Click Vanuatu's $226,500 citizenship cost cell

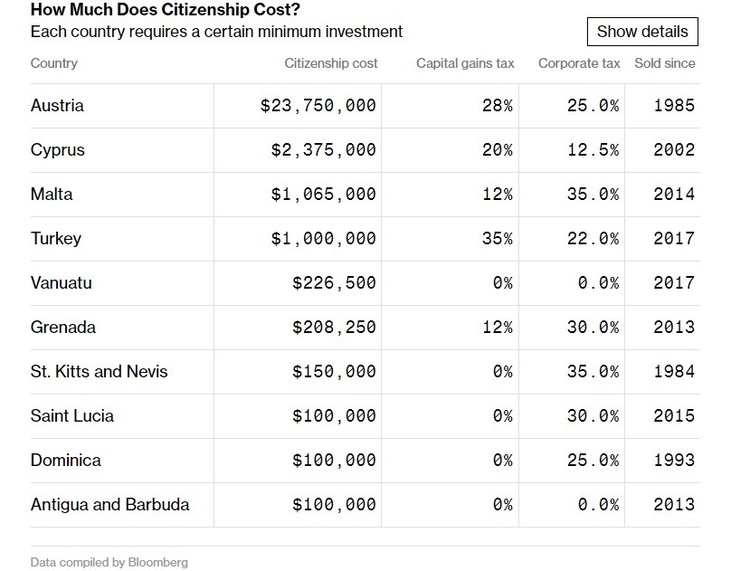pyautogui.click(x=334, y=283)
